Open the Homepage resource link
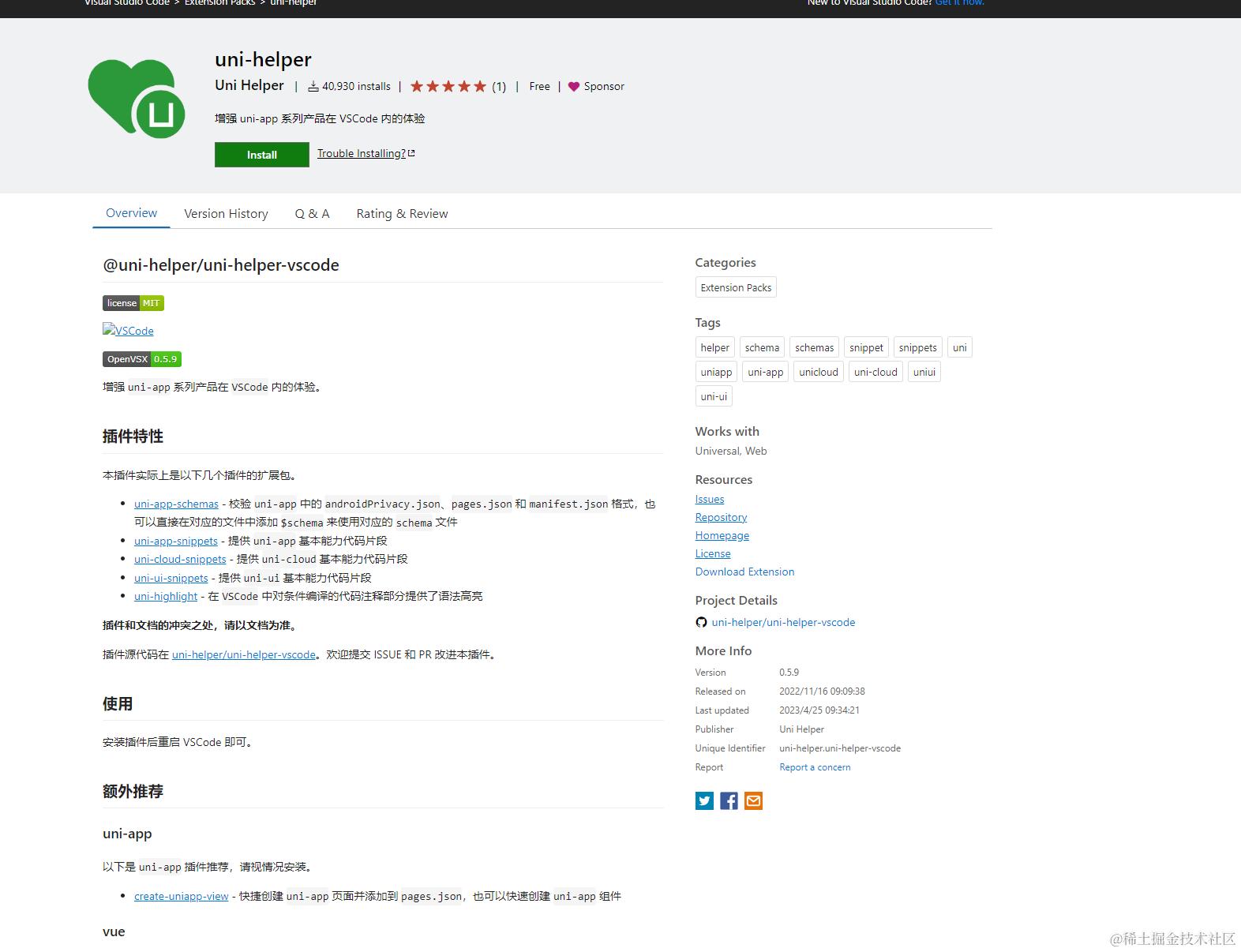This screenshot has height=952, width=1241. (722, 535)
